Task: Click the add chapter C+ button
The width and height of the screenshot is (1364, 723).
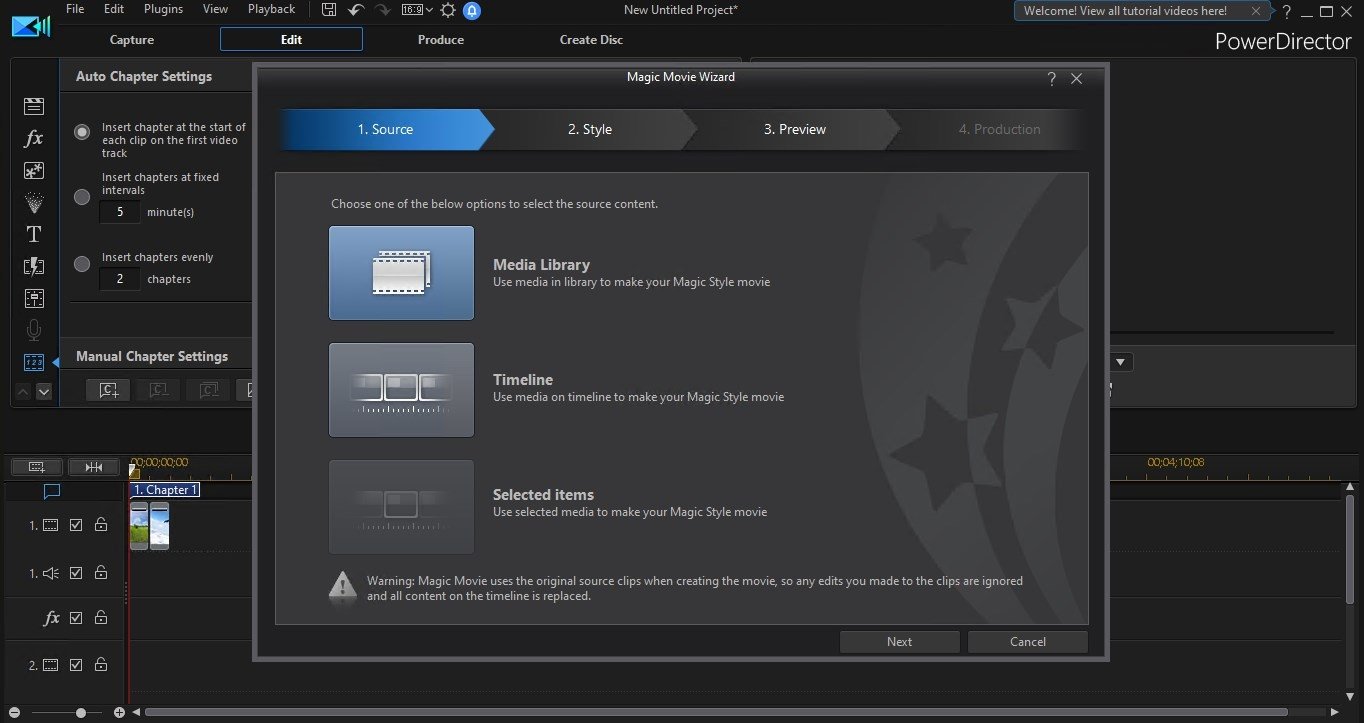Action: click(108, 390)
